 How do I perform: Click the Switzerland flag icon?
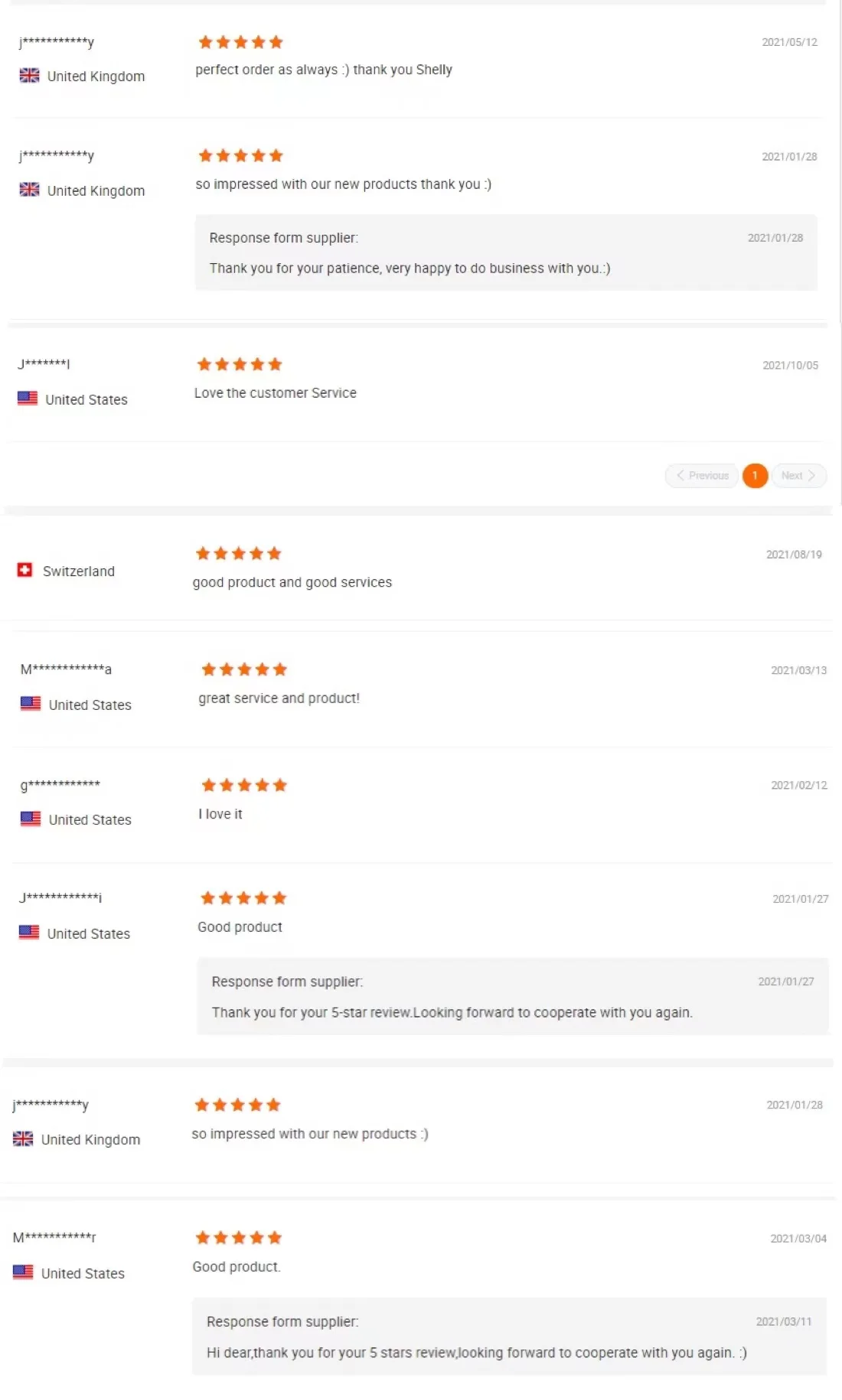pyautogui.click(x=24, y=570)
